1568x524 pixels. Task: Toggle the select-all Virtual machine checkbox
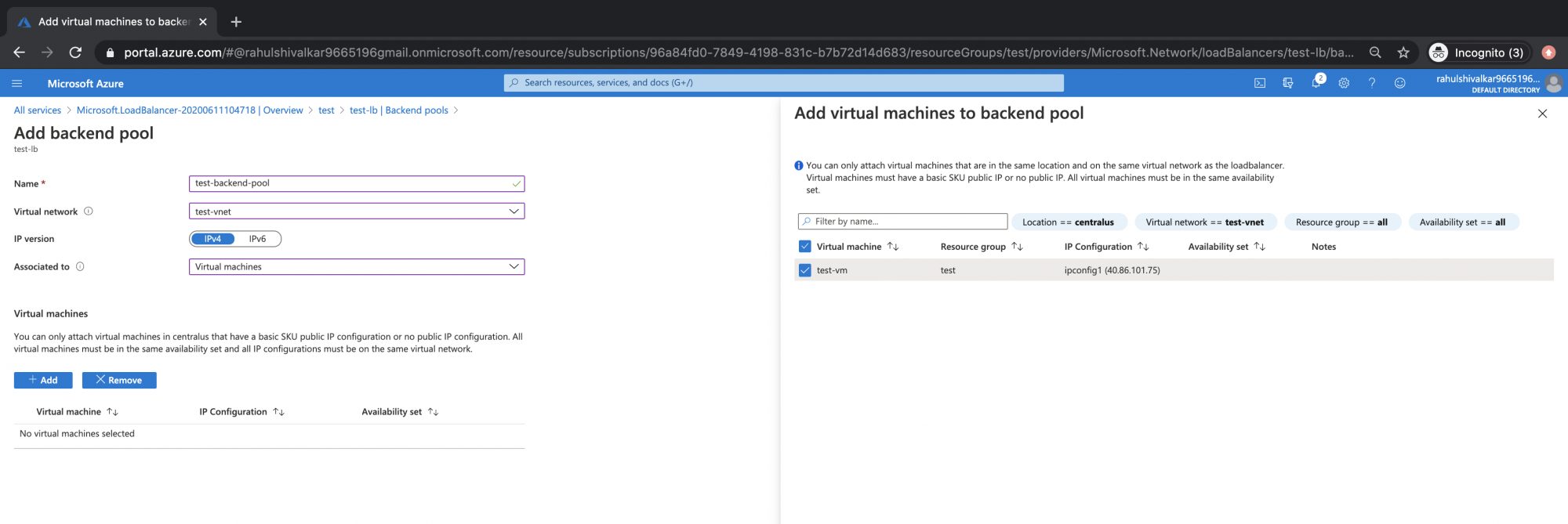pyautogui.click(x=804, y=247)
